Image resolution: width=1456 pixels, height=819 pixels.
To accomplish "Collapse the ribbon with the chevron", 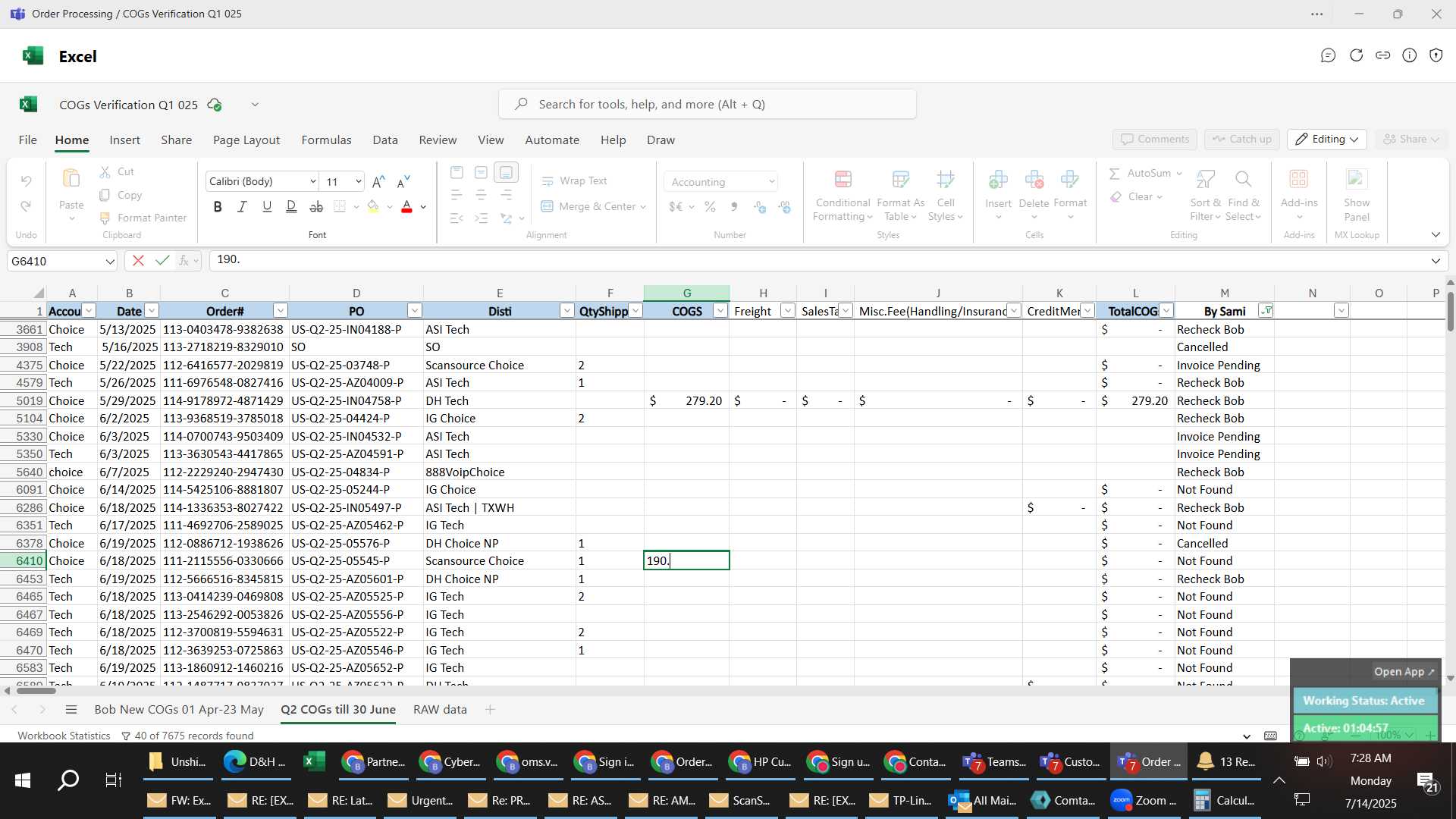I will (x=1436, y=235).
